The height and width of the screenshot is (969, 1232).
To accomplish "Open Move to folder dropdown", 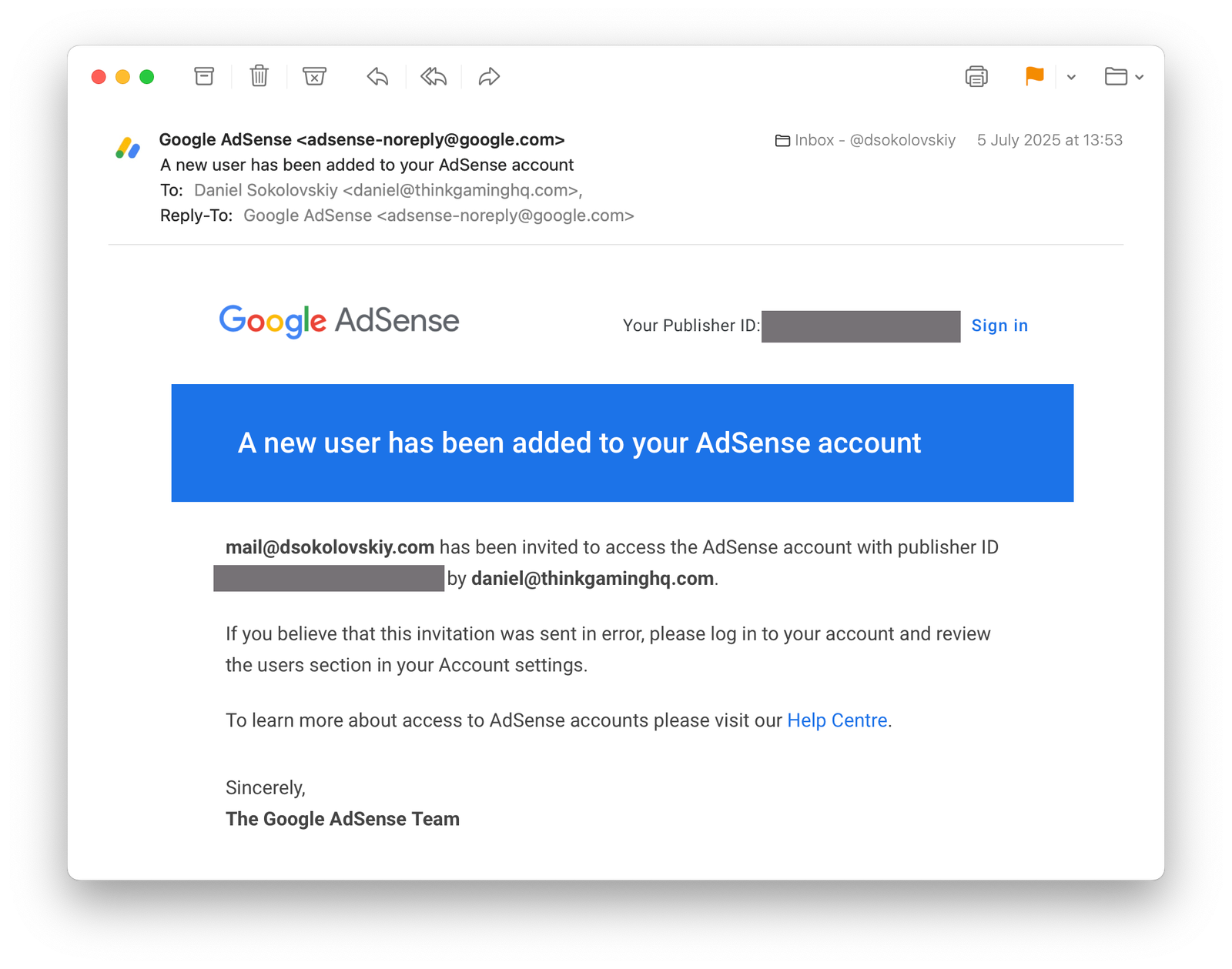I will pyautogui.click(x=1123, y=76).
